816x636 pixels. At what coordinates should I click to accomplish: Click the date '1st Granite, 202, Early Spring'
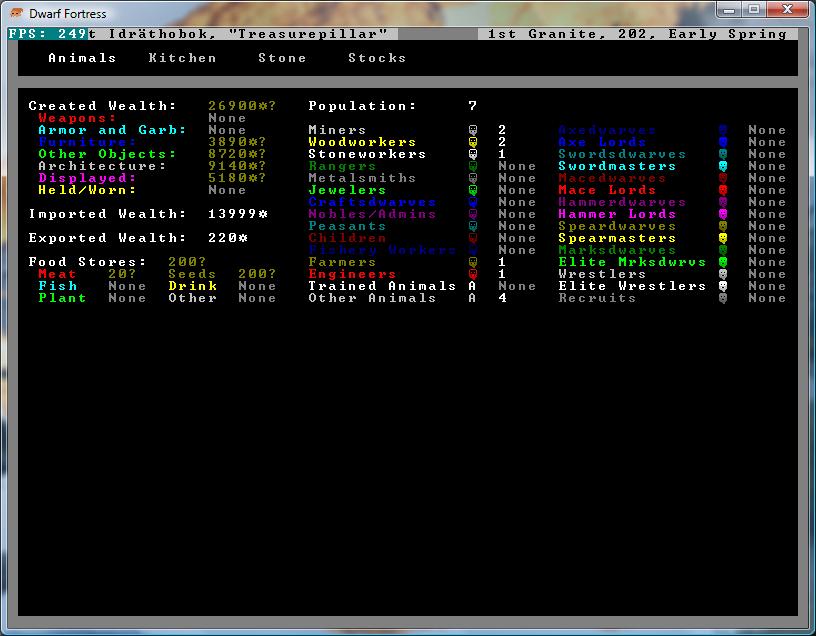[x=638, y=34]
